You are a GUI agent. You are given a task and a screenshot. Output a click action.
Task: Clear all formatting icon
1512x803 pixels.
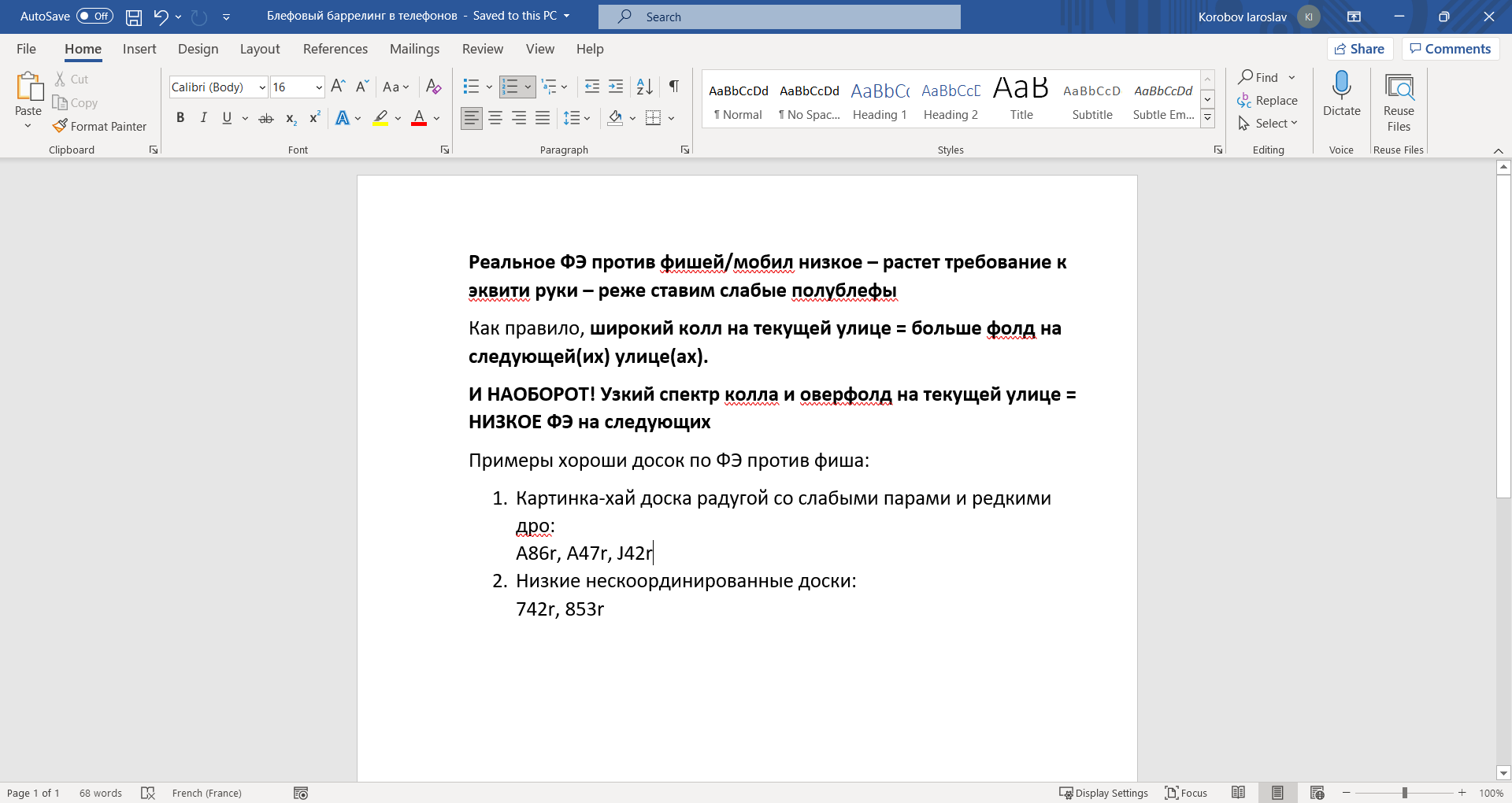click(x=433, y=87)
